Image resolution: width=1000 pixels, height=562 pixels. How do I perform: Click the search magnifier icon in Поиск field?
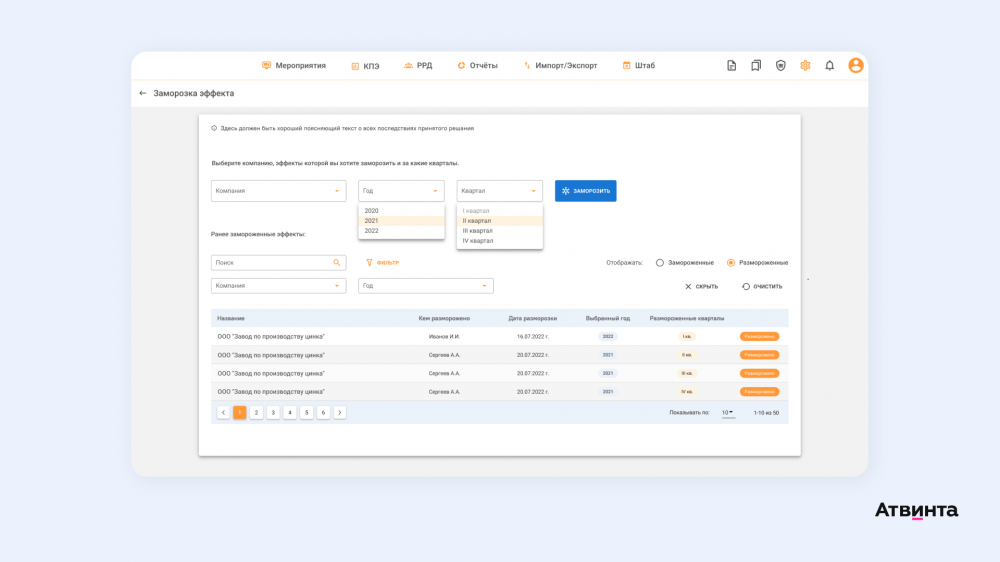point(337,263)
